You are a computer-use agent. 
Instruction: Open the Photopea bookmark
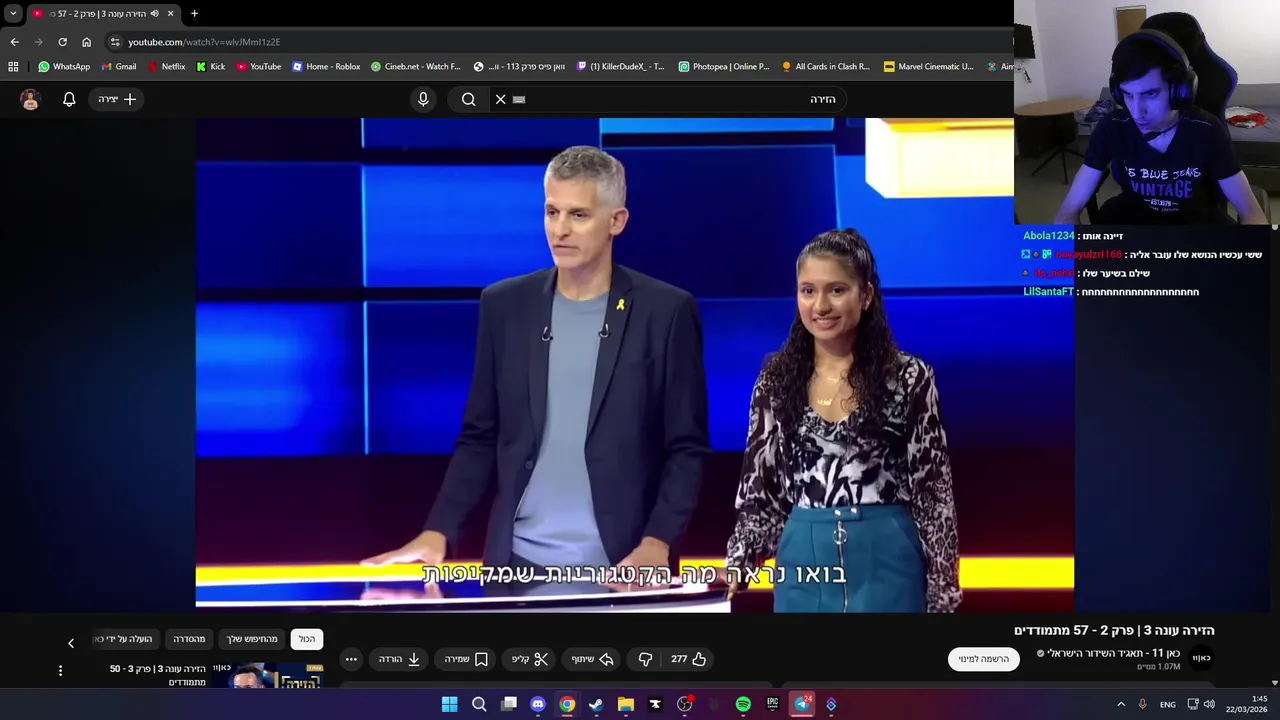pos(724,67)
